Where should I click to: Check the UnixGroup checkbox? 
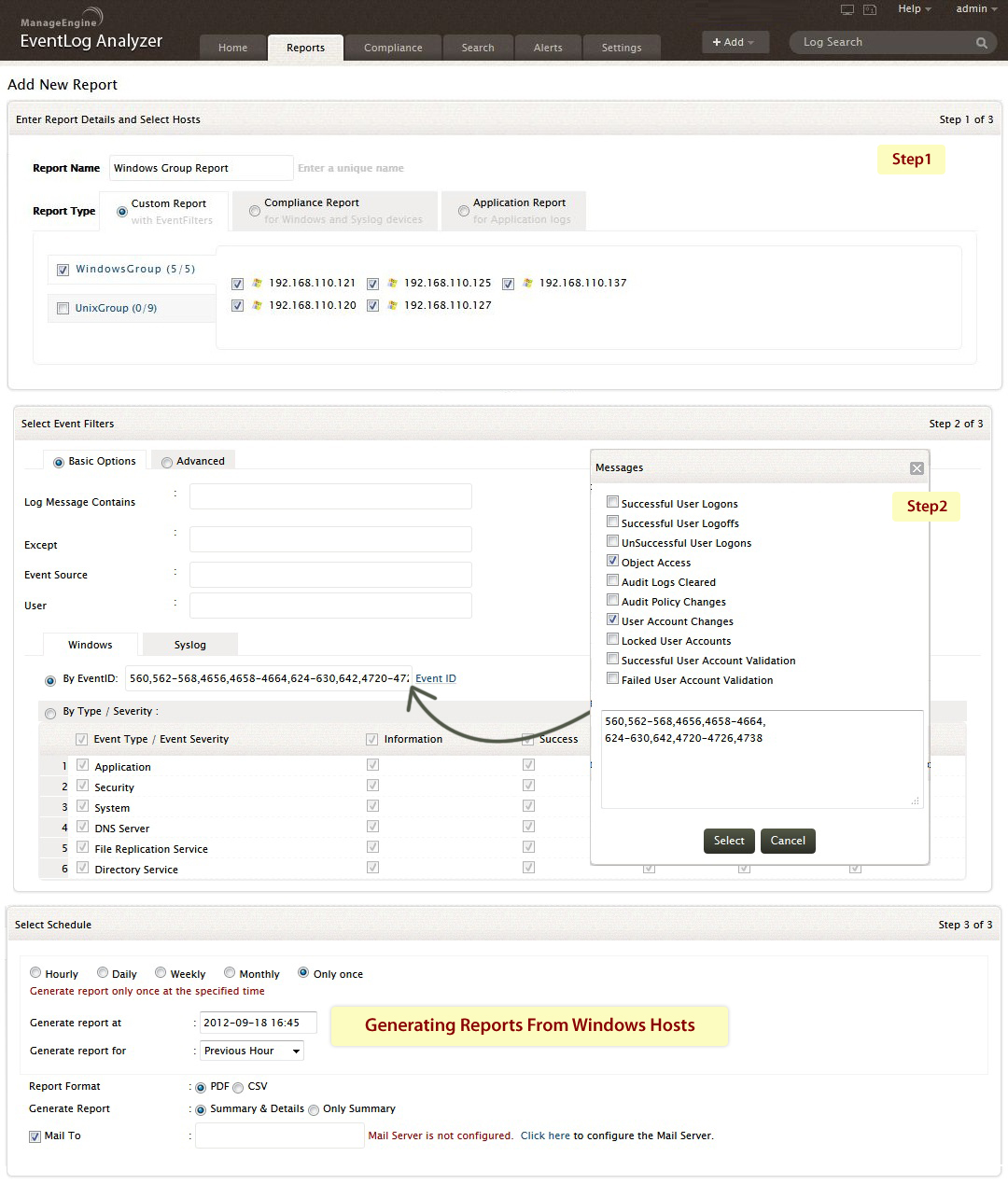coord(63,309)
